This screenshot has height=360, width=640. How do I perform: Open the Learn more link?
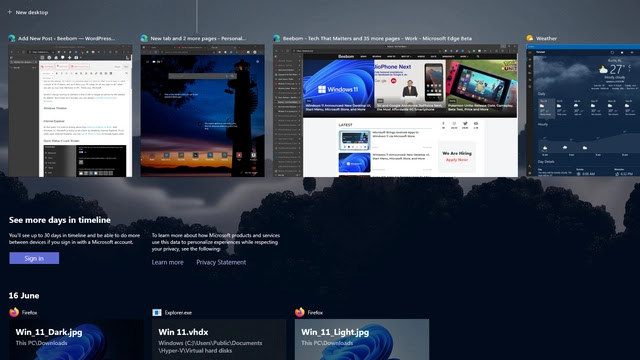[x=167, y=262]
